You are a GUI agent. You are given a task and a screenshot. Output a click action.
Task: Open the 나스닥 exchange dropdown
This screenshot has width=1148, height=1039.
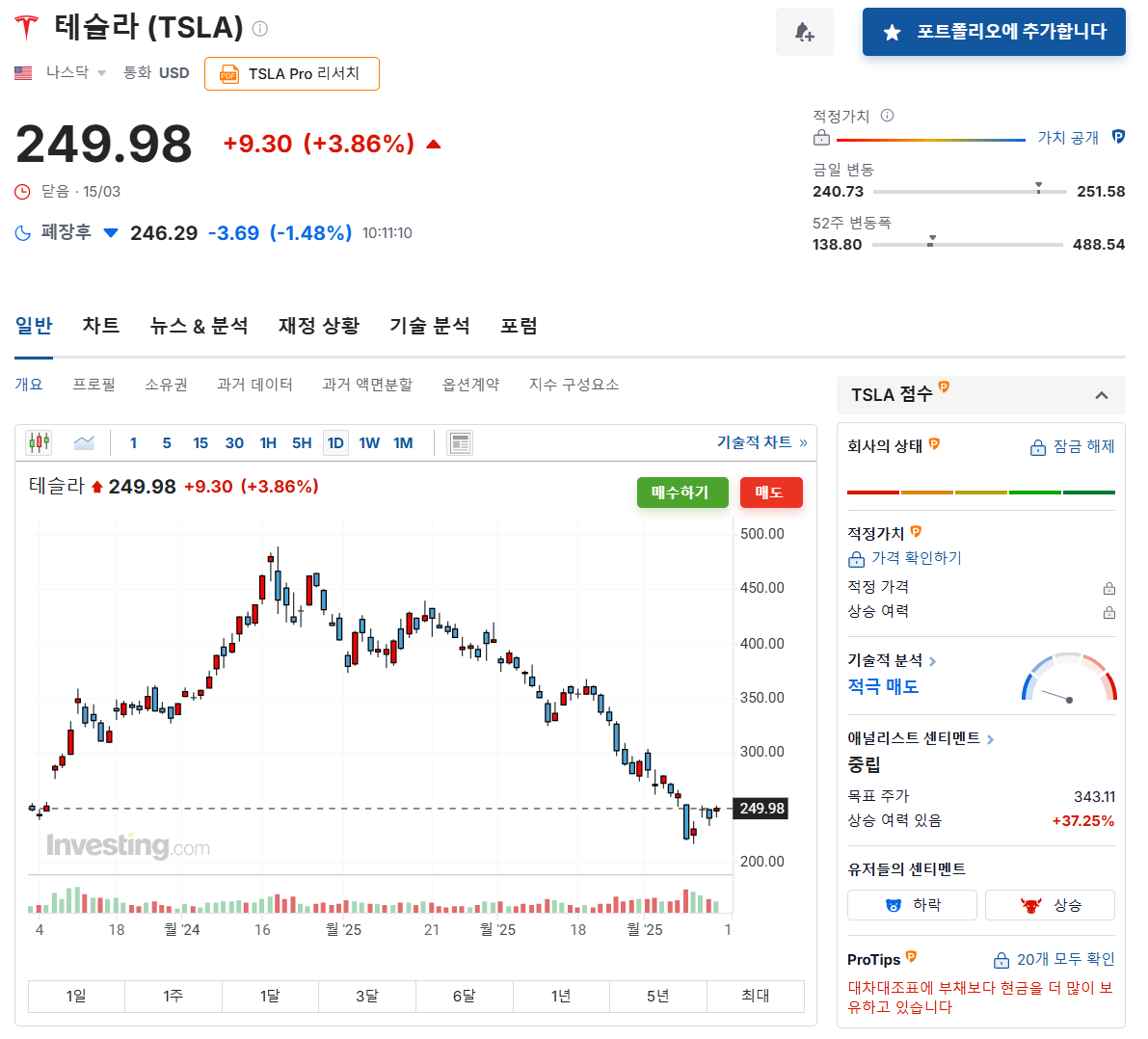67,71
